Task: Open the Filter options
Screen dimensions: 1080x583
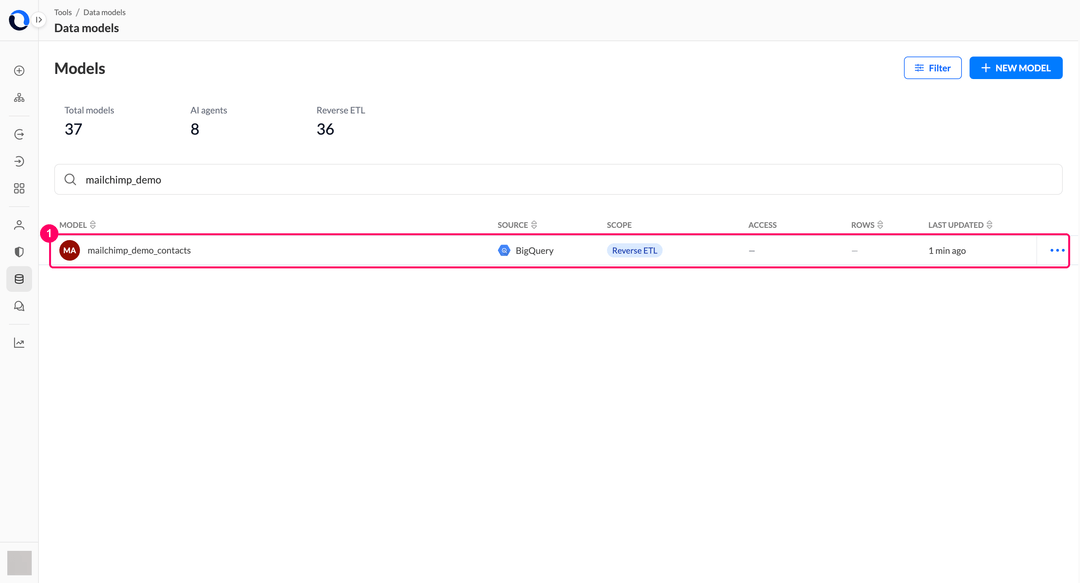Action: [933, 68]
